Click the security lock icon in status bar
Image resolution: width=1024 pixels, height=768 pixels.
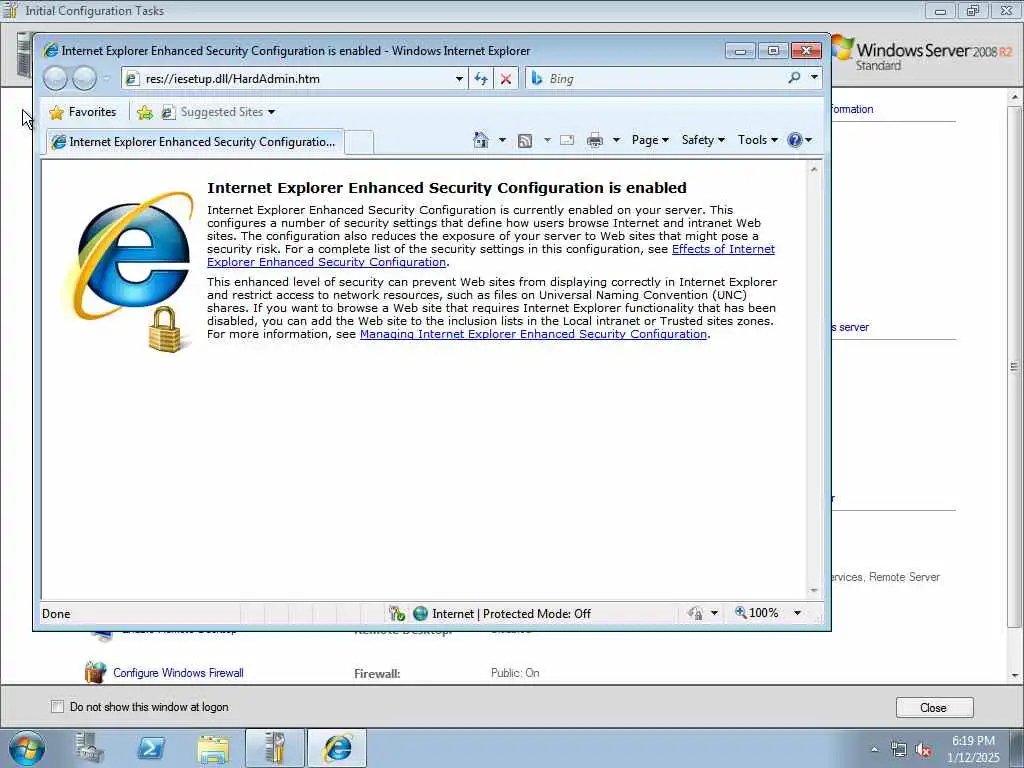pyautogui.click(x=695, y=613)
